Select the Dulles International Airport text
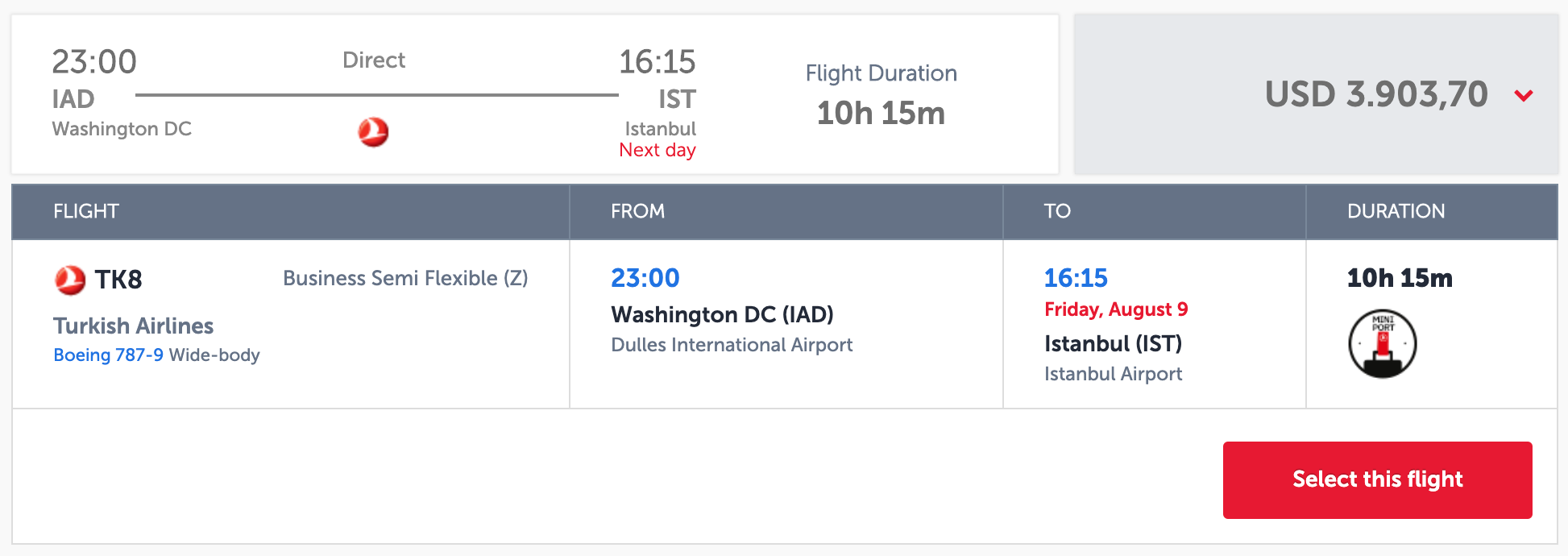Screen dimensions: 1568x556 pos(731,345)
